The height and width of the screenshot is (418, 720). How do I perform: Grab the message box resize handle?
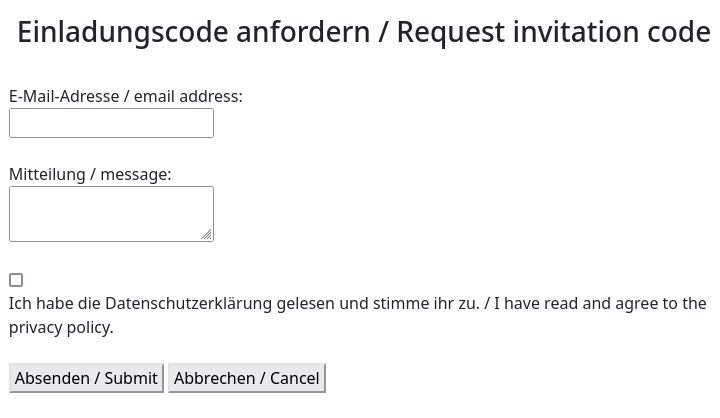coord(206,234)
